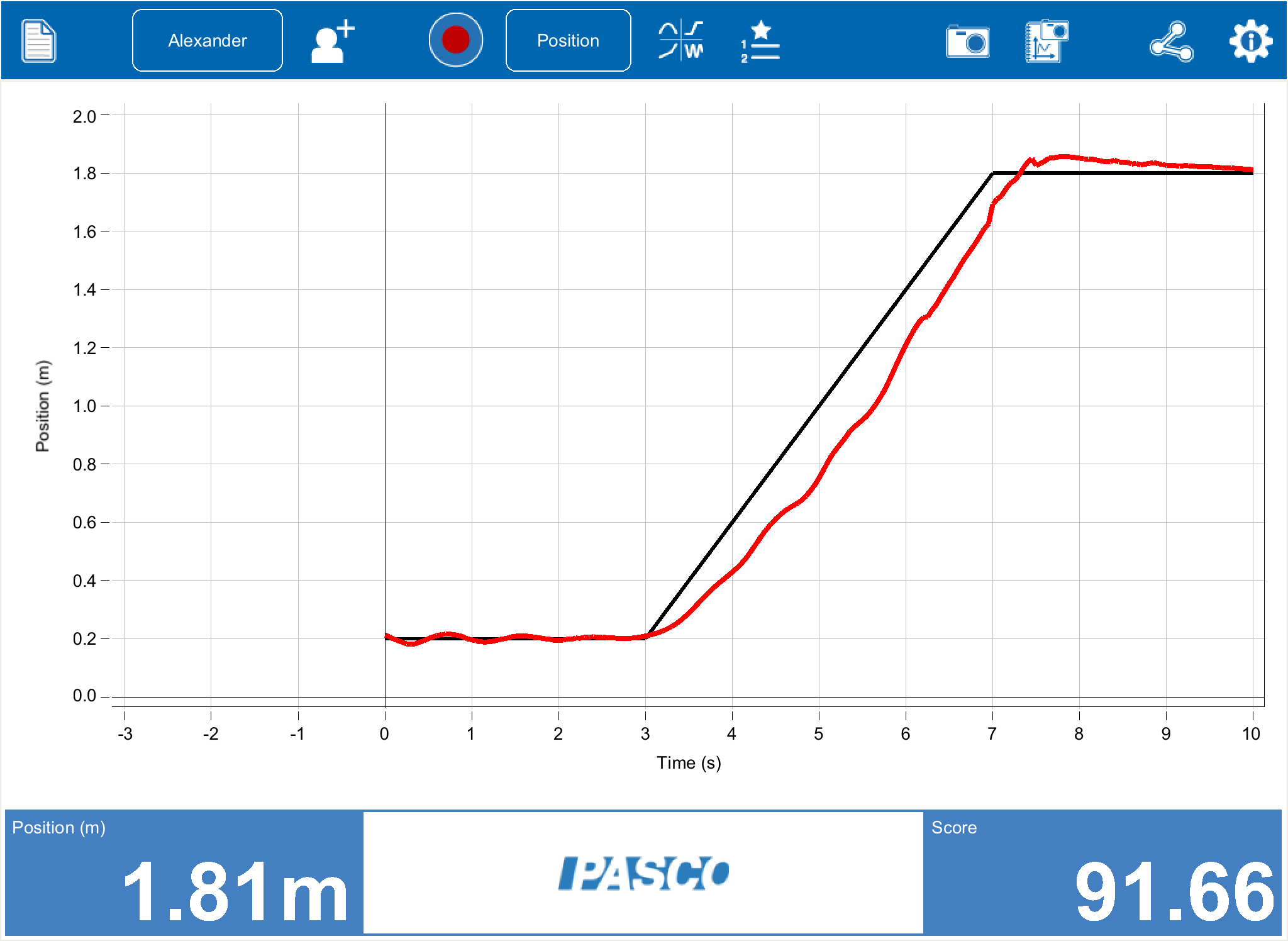This screenshot has height=941, width=1288.
Task: Capture graph snapshot to journal
Action: 1046,41
